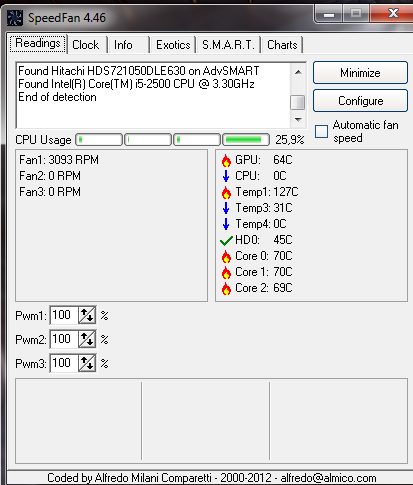This screenshot has height=485, width=413.
Task: Minimize the SpeedFan window from title bar
Action: coord(329,14)
